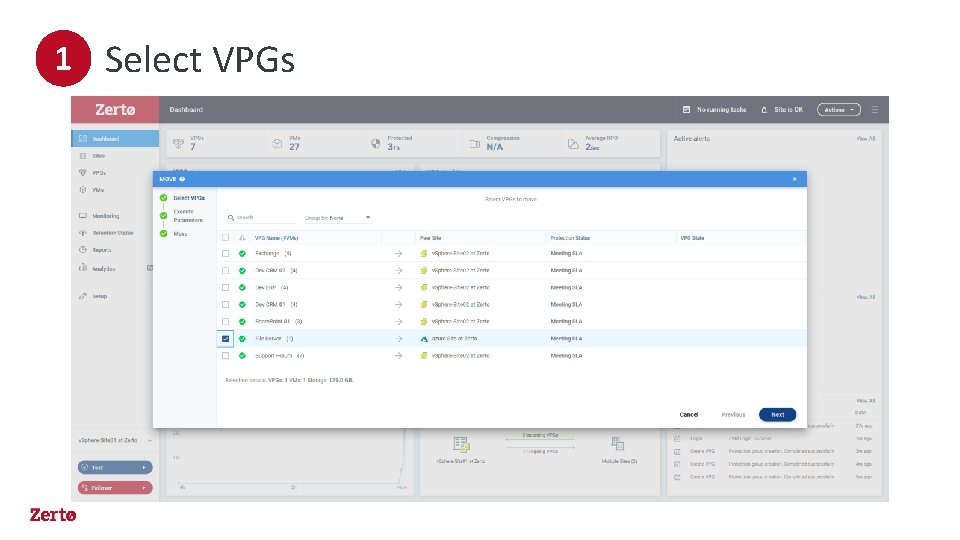This screenshot has width=960, height=540.
Task: Check the Exchange VPG checkbox
Action: pos(225,253)
